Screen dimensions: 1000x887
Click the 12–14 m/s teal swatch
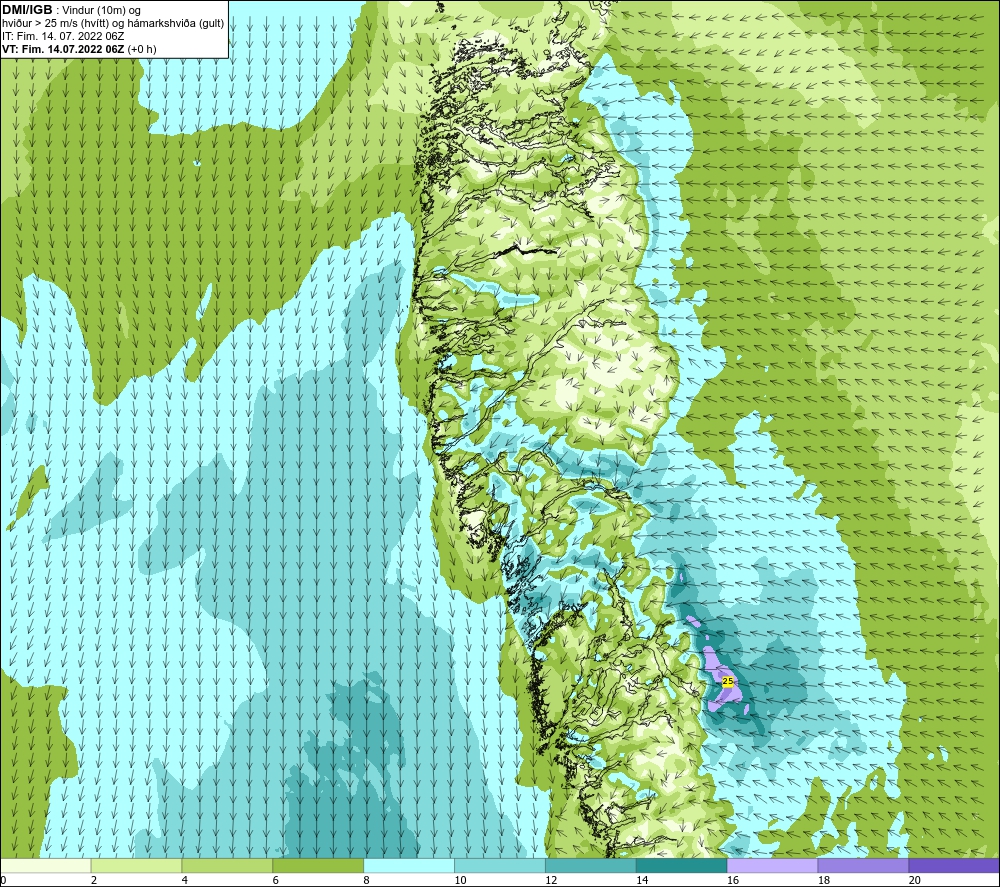[x=591, y=865]
